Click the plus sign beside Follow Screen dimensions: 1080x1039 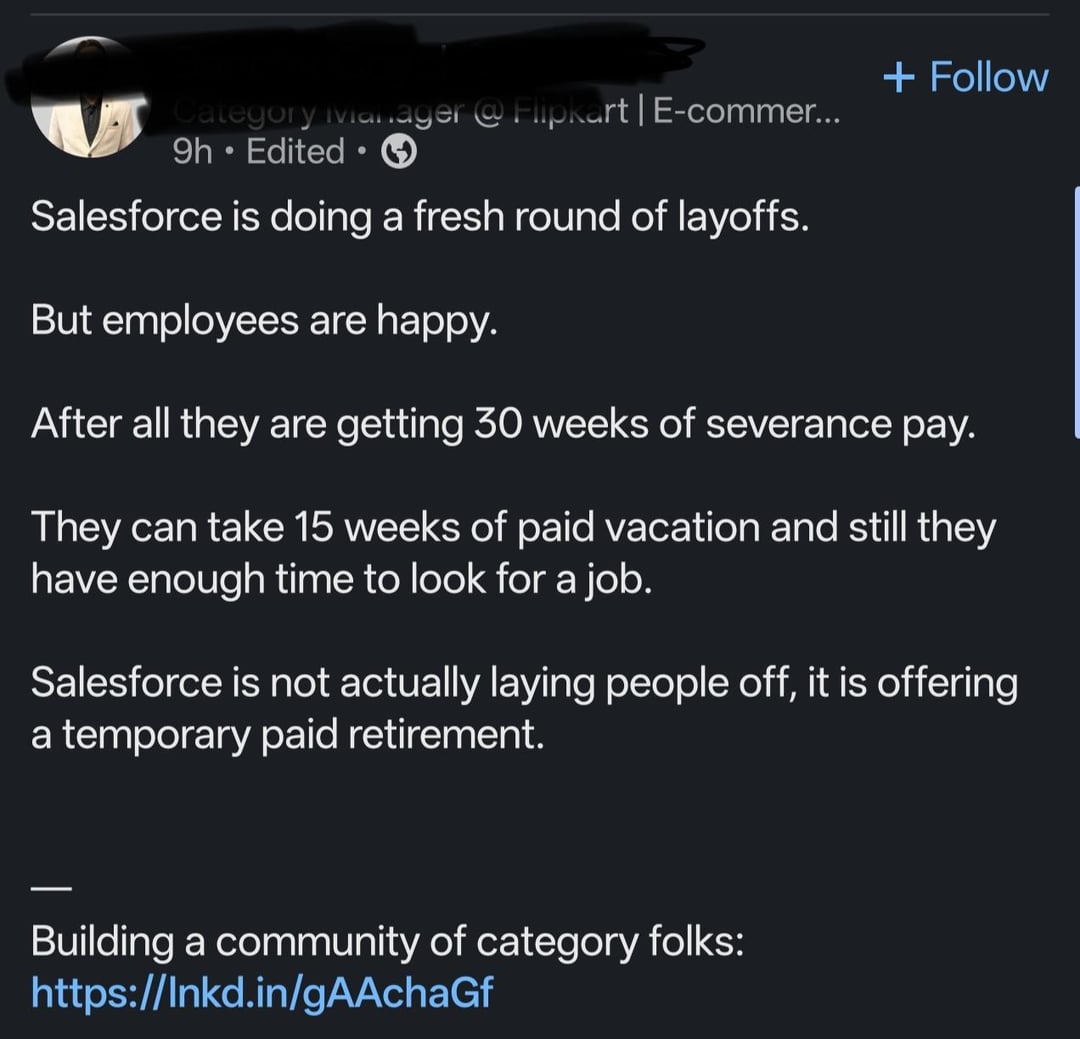pyautogui.click(x=899, y=77)
